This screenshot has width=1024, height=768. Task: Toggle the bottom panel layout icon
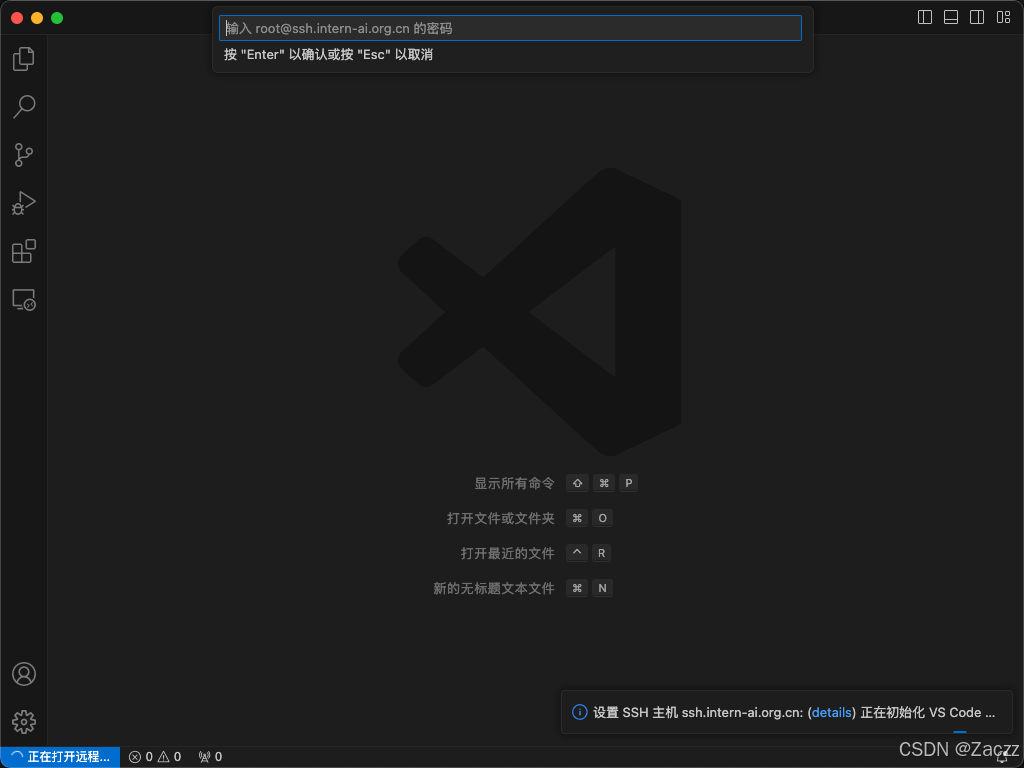point(951,17)
